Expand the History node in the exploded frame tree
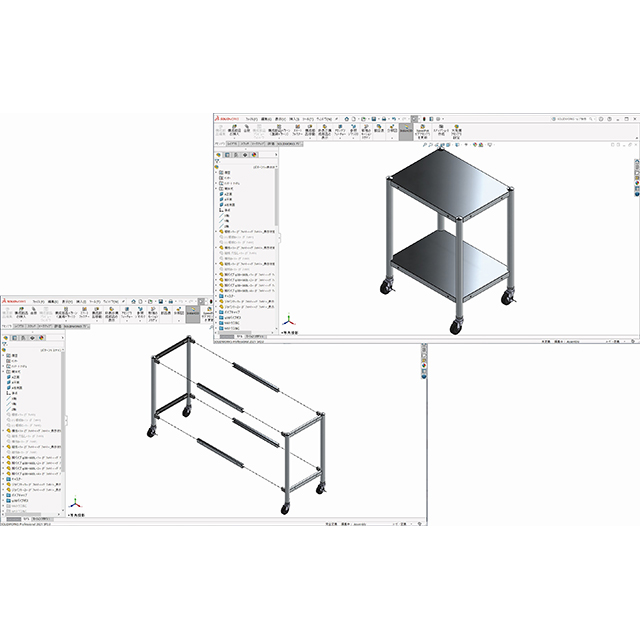 (3, 355)
